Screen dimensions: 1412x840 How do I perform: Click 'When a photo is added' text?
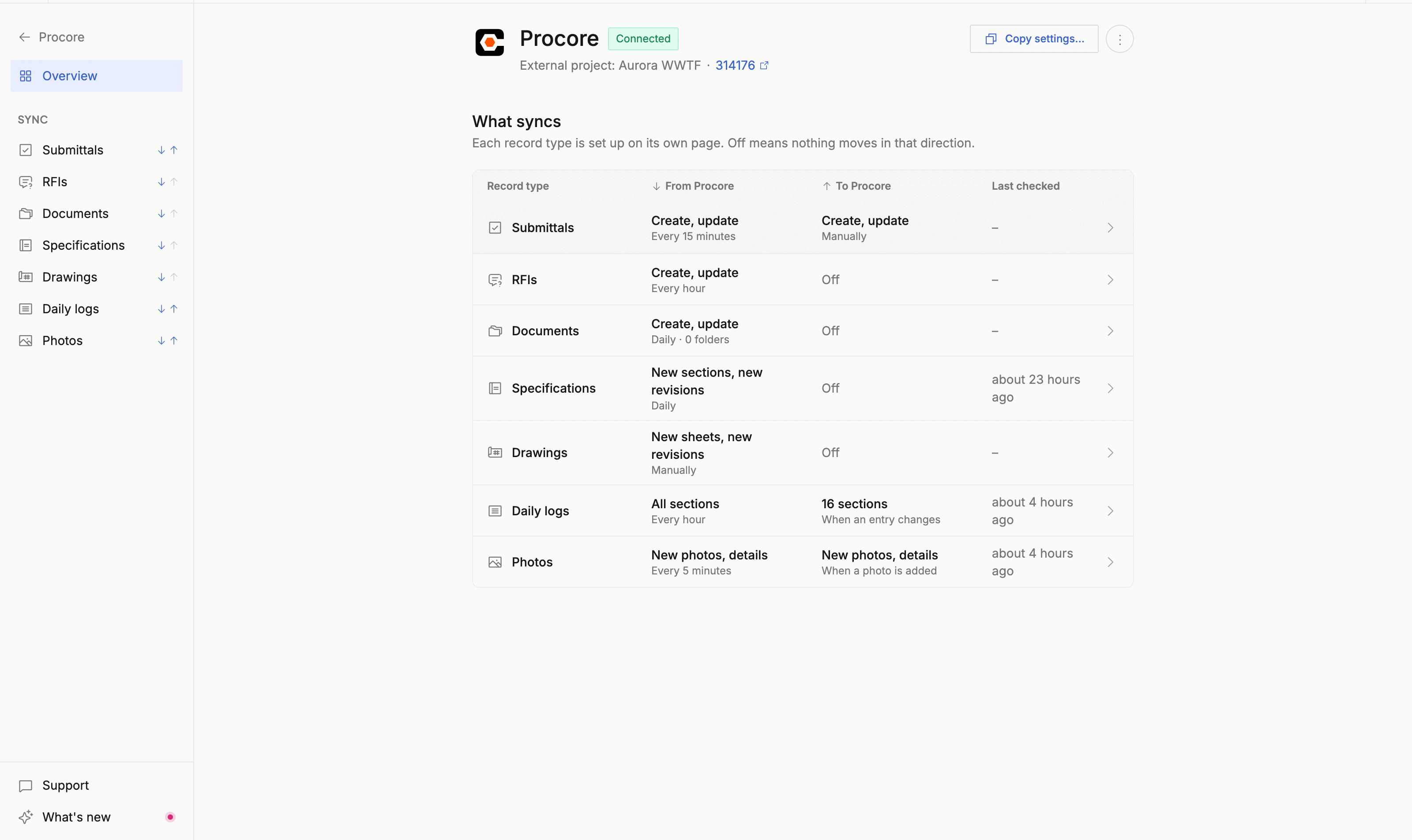pos(879,570)
